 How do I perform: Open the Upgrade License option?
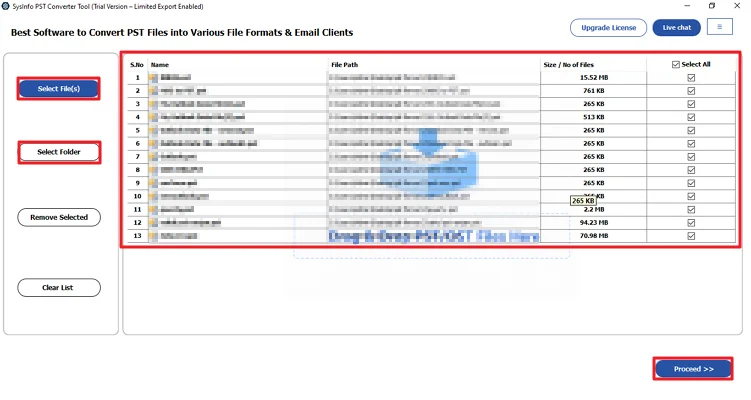click(608, 28)
